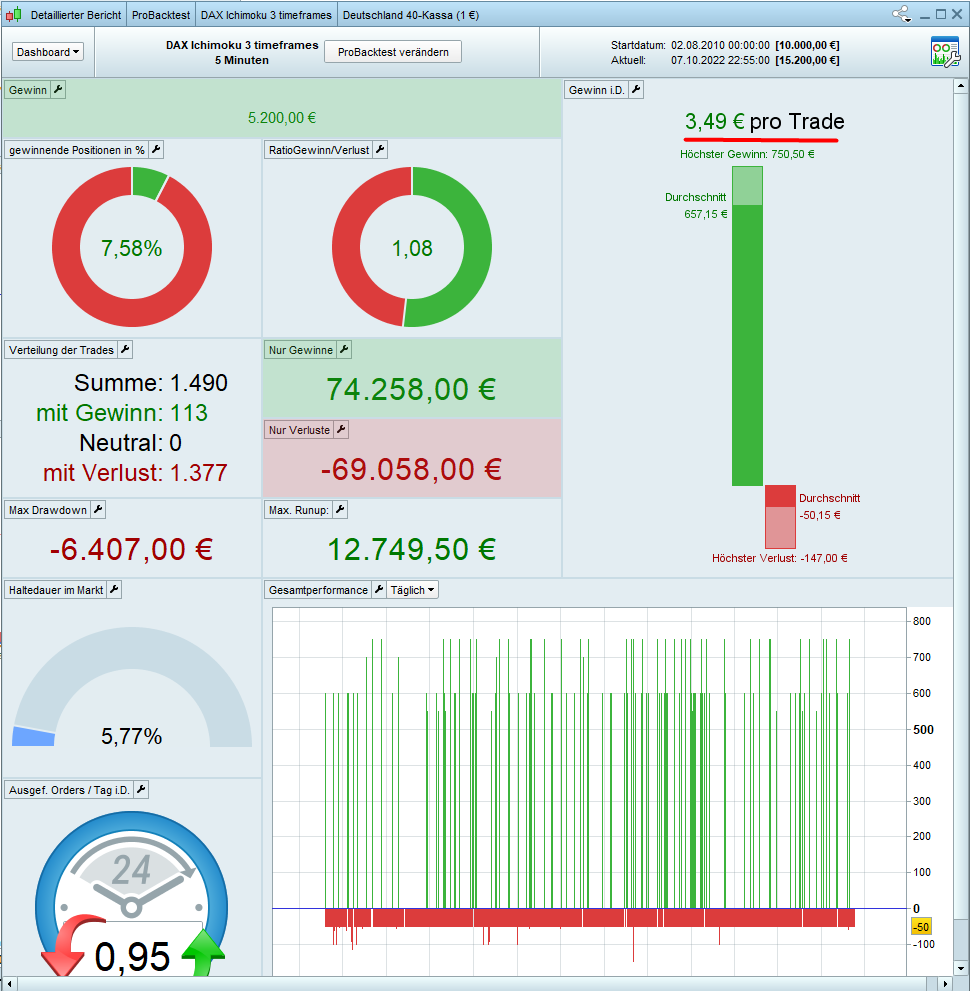Screen dimensions: 970x991
Task: Click the Max Drawdown label
Action: tap(48, 509)
